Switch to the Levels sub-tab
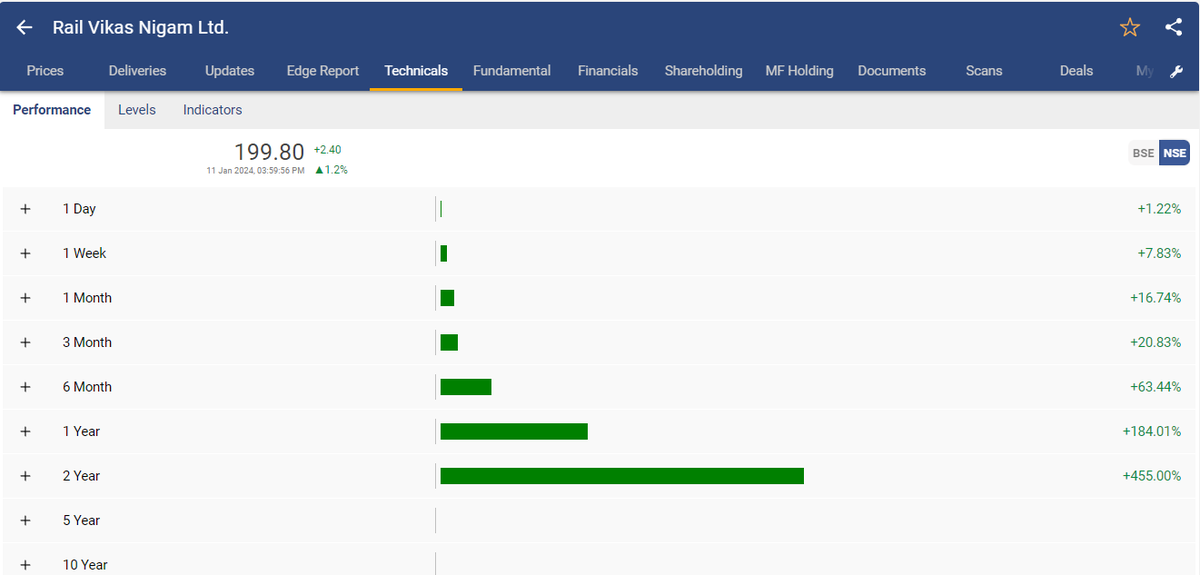The width and height of the screenshot is (1200, 575). (137, 110)
